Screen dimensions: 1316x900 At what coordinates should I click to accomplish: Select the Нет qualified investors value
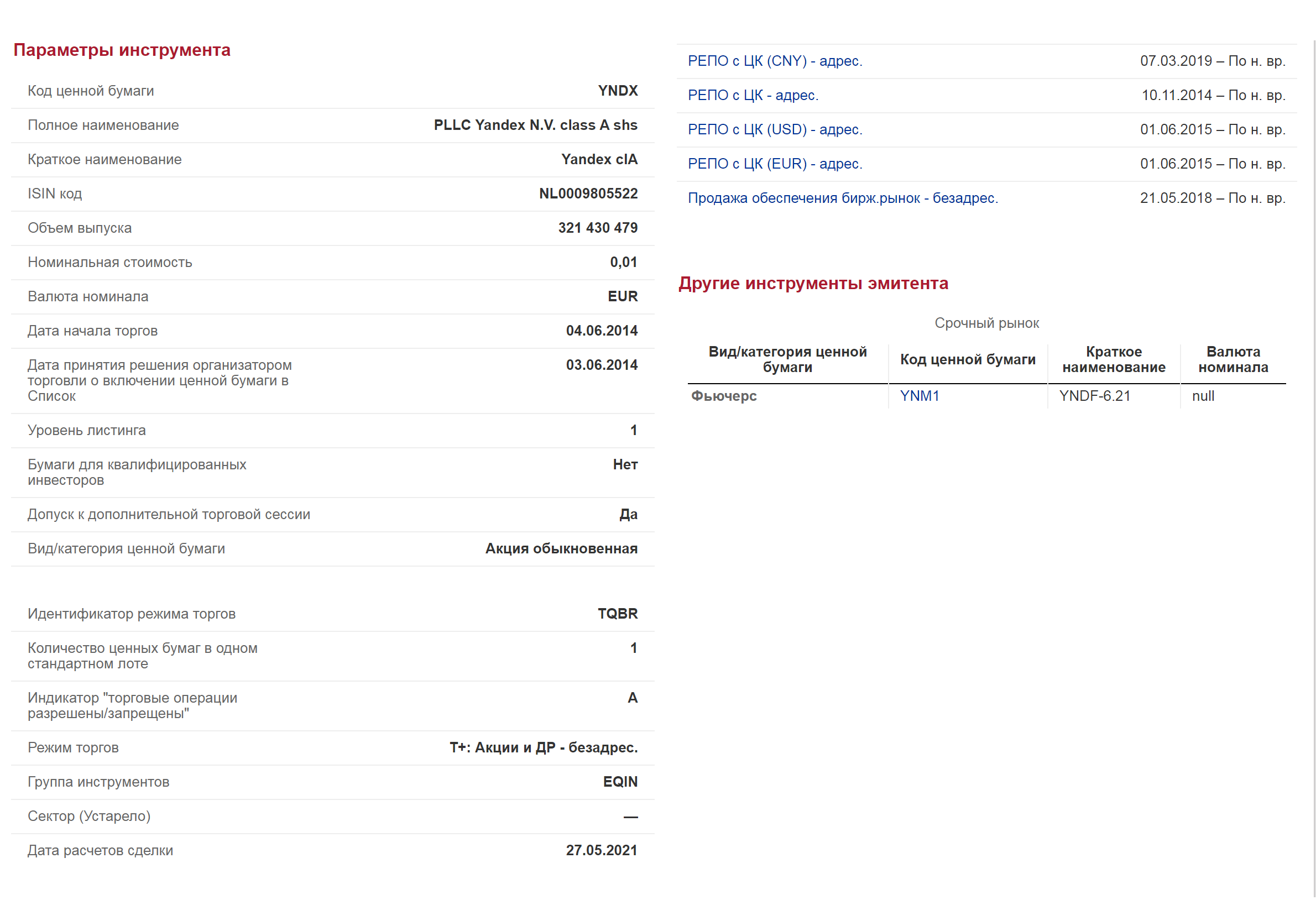point(625,465)
